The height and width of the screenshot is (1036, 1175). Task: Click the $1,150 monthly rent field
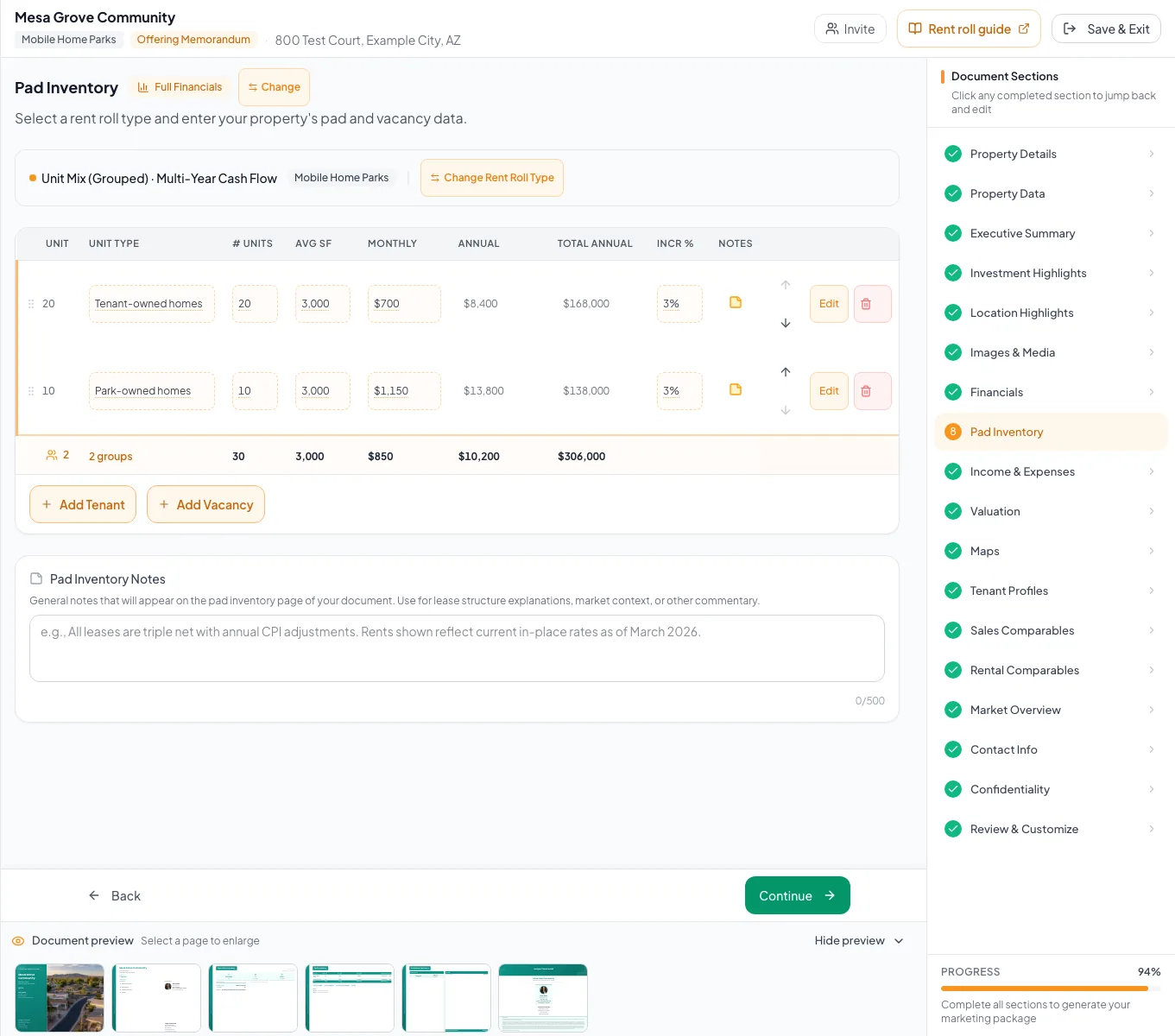[x=404, y=391]
